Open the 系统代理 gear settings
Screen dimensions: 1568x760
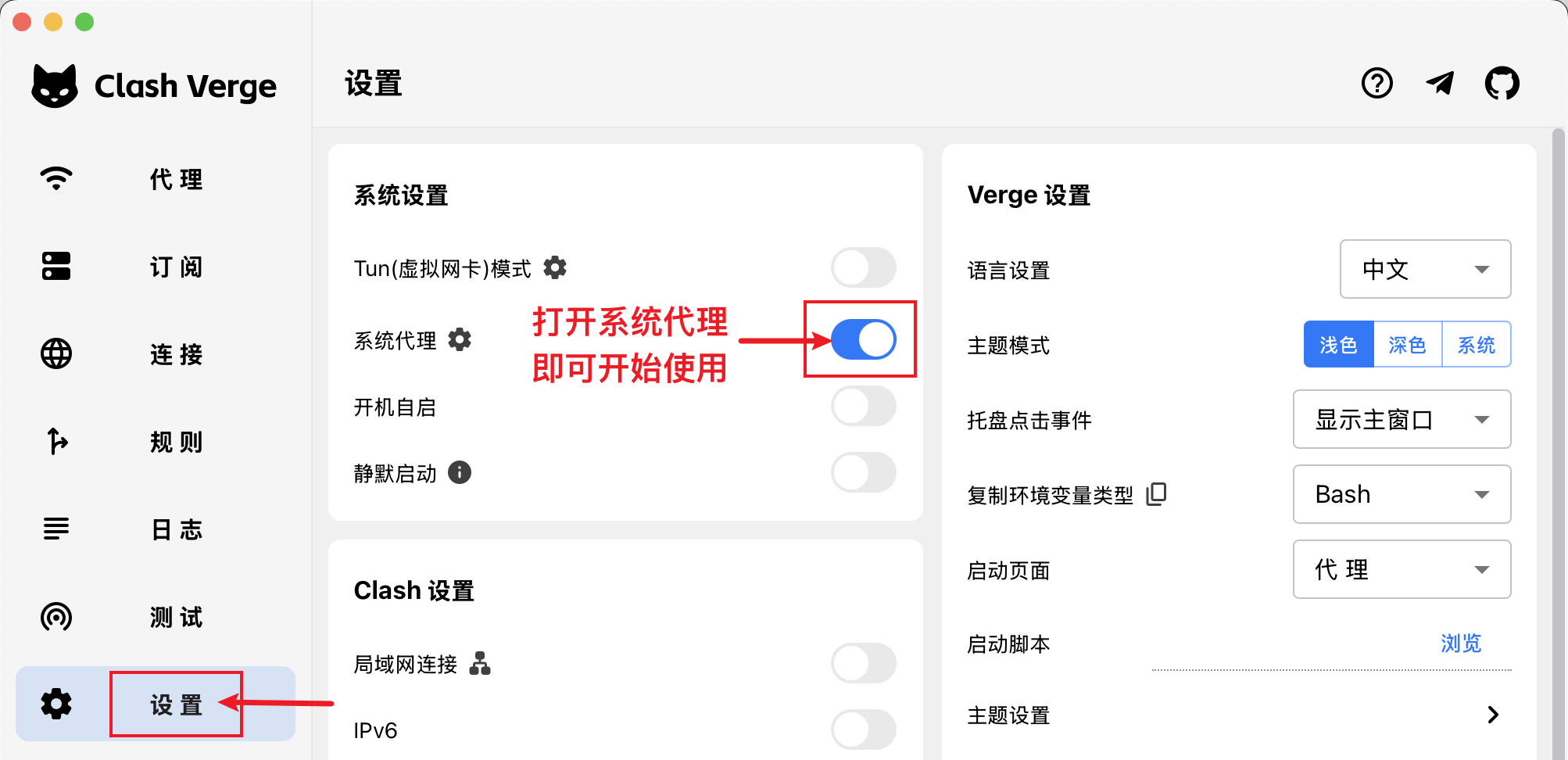tap(460, 339)
